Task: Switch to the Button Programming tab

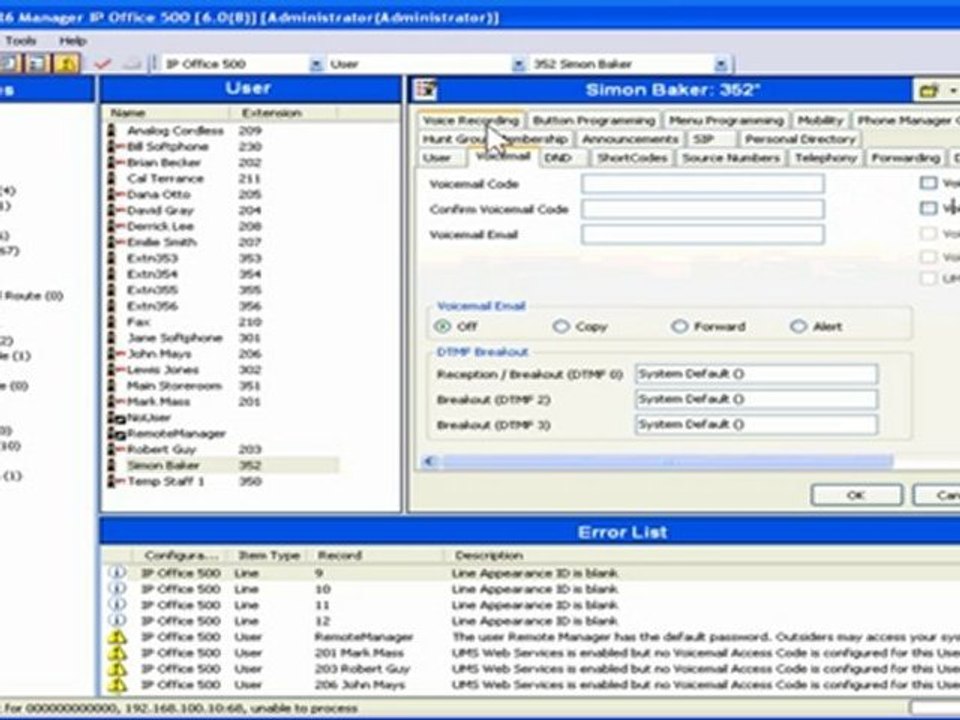Action: (593, 120)
